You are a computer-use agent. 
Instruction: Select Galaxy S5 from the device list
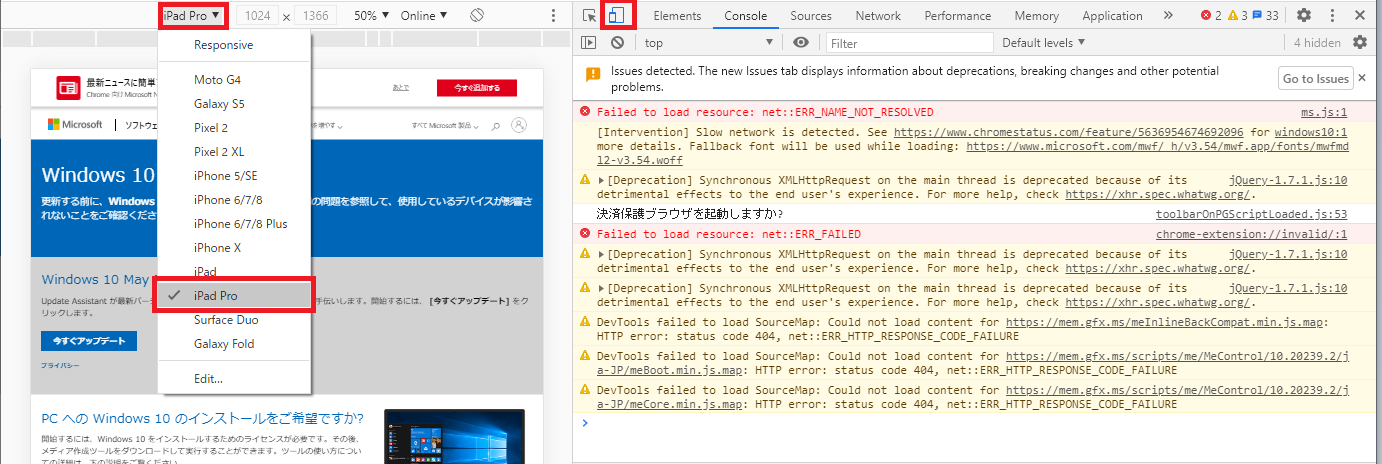pyautogui.click(x=235, y=104)
